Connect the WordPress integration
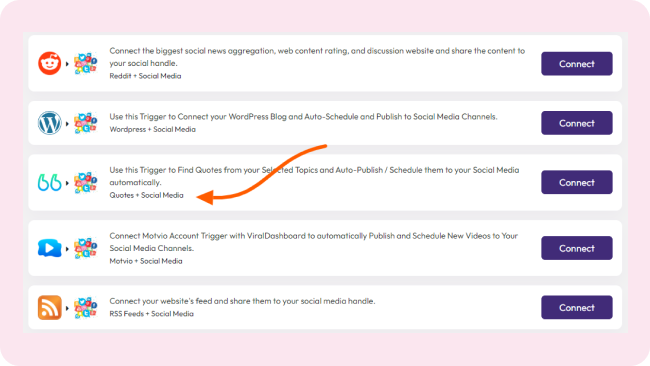The image size is (650, 366). pyautogui.click(x=577, y=123)
